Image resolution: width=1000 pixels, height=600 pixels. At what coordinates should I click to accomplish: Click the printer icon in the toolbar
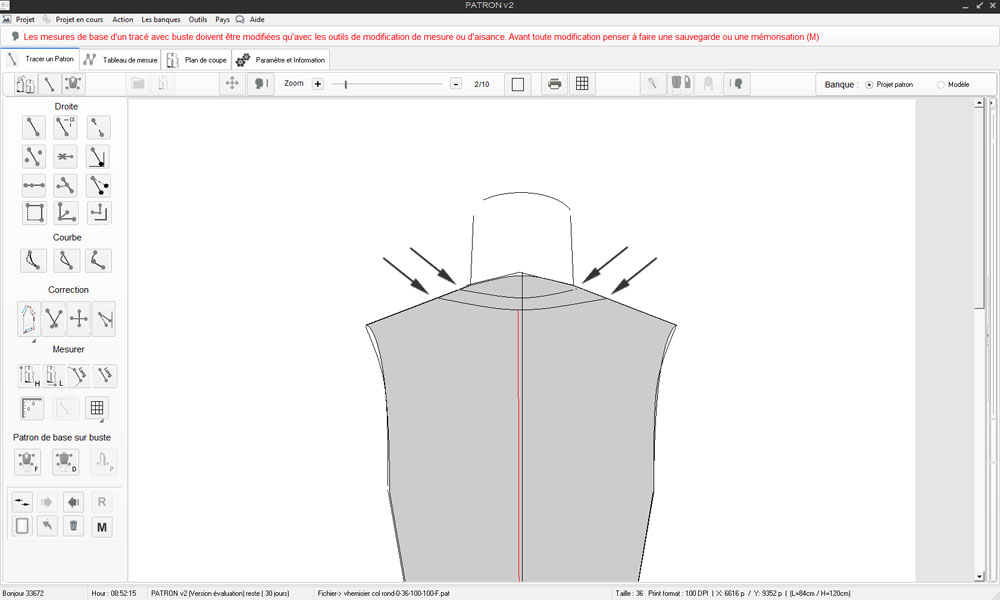coord(554,84)
